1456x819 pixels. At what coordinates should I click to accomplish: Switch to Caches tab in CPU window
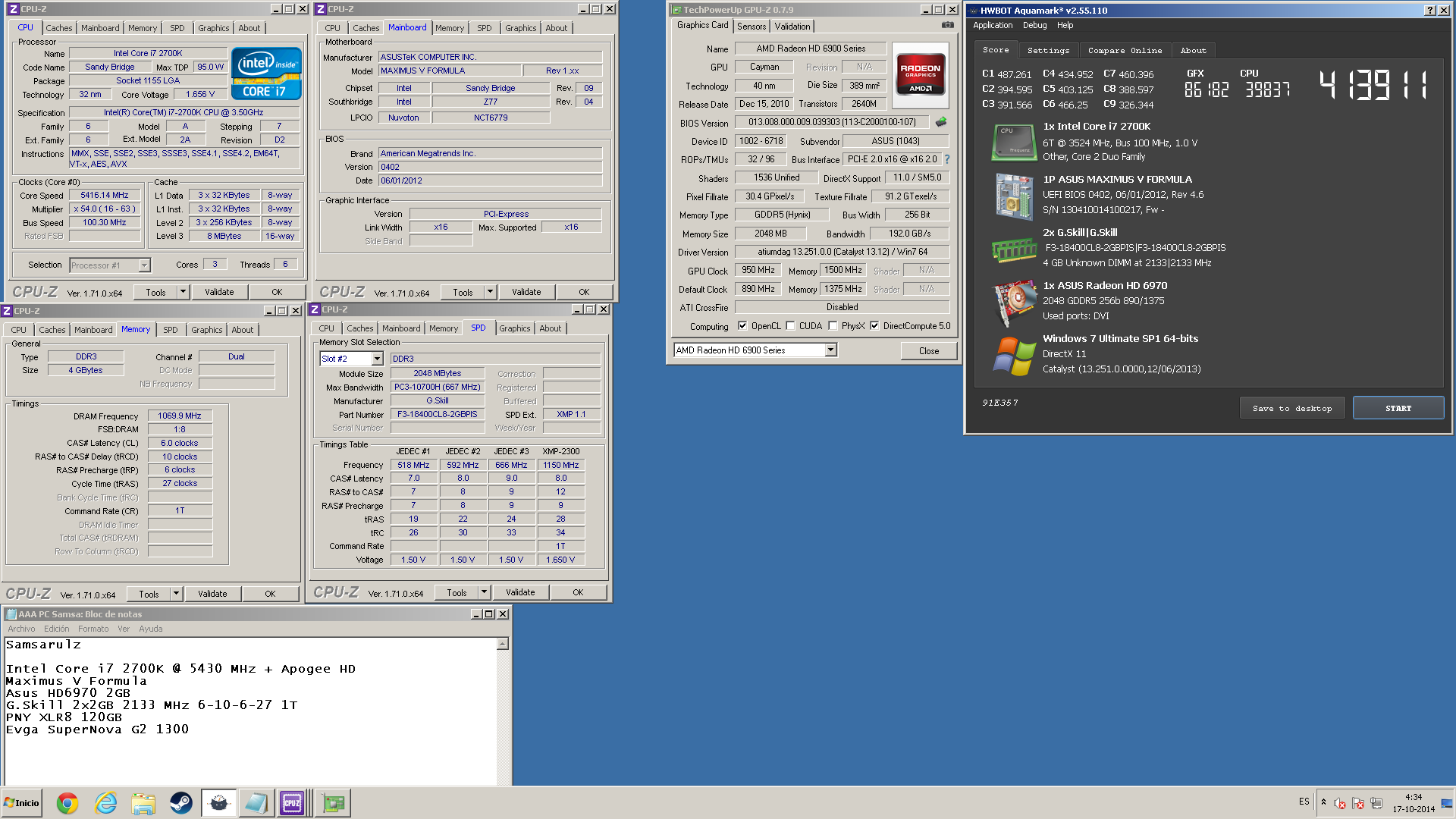59,28
